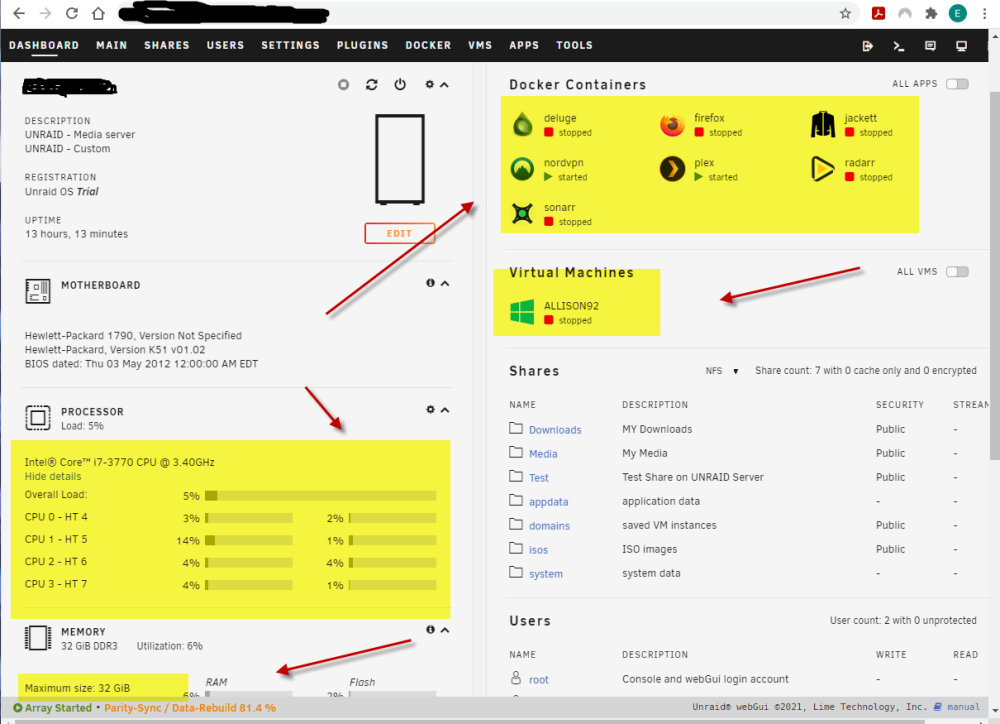
Task: Open the Tools tab
Action: [x=574, y=45]
